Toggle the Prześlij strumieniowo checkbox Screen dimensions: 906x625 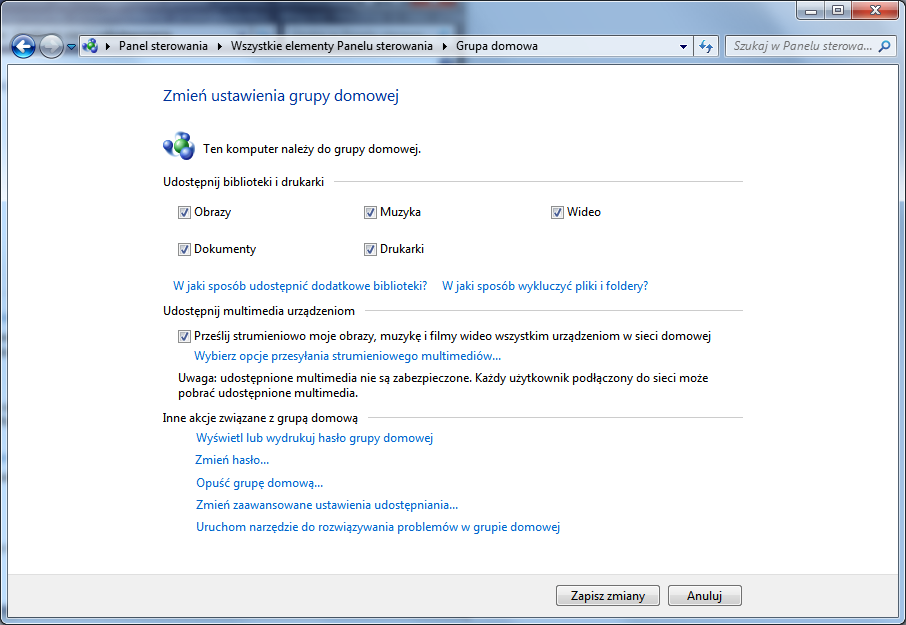point(184,336)
